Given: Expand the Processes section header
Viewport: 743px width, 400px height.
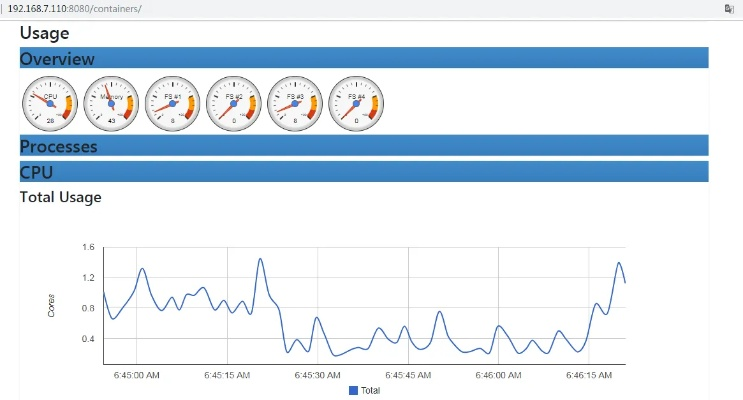Looking at the screenshot, I should tap(59, 146).
